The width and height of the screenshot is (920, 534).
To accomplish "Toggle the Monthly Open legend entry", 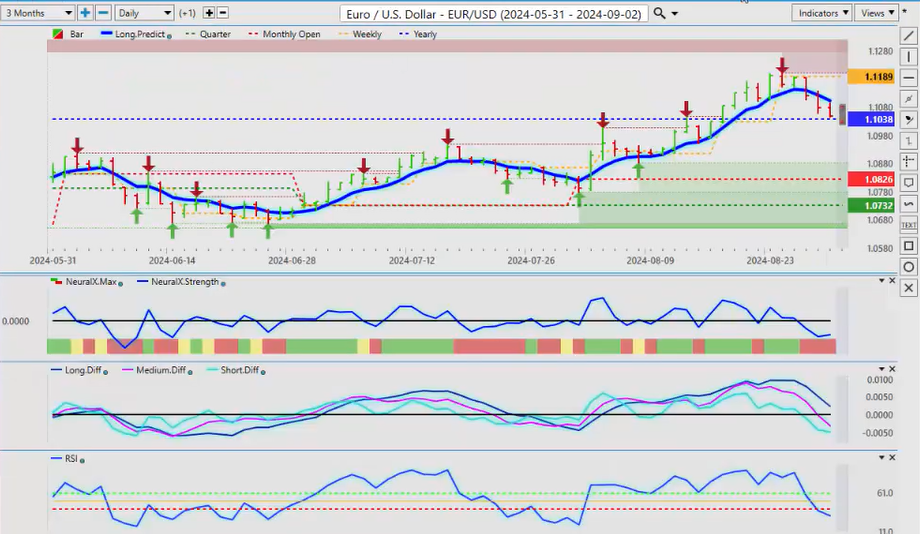I will (x=290, y=34).
